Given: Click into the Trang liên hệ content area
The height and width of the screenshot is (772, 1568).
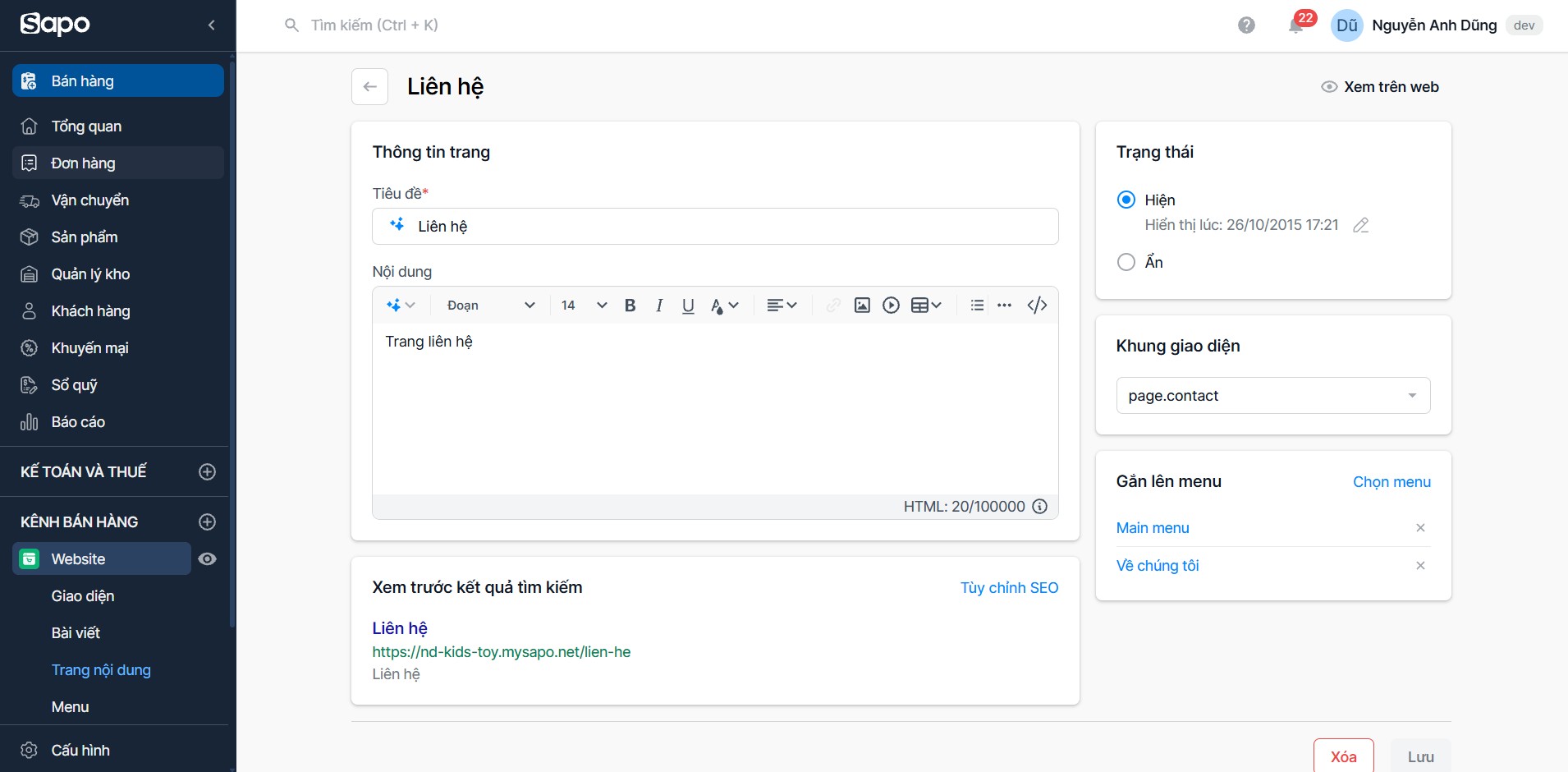Looking at the screenshot, I should pos(715,409).
